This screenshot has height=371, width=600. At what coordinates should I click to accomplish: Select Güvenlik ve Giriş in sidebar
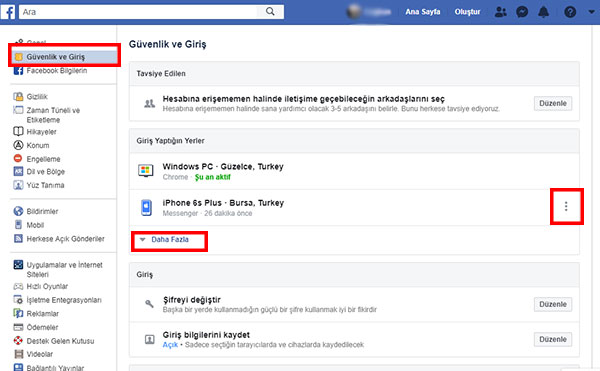point(64,57)
